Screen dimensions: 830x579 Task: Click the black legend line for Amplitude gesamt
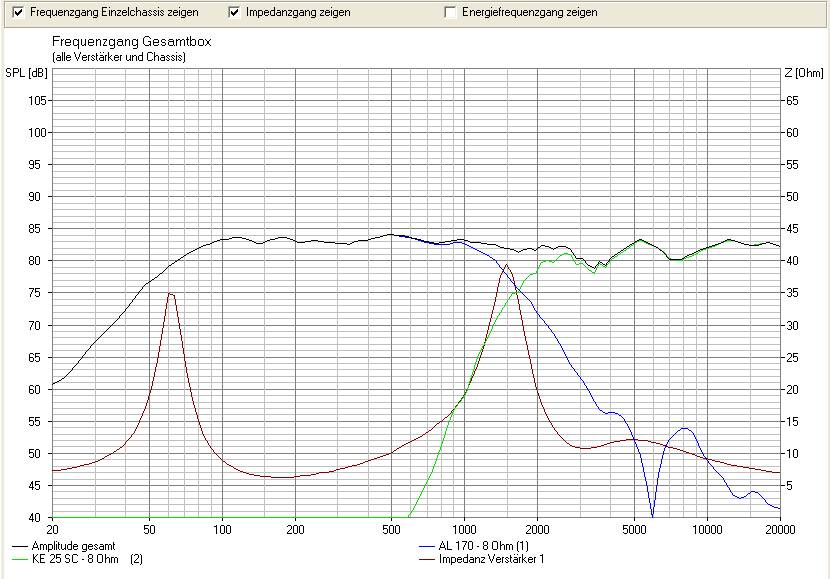19,546
